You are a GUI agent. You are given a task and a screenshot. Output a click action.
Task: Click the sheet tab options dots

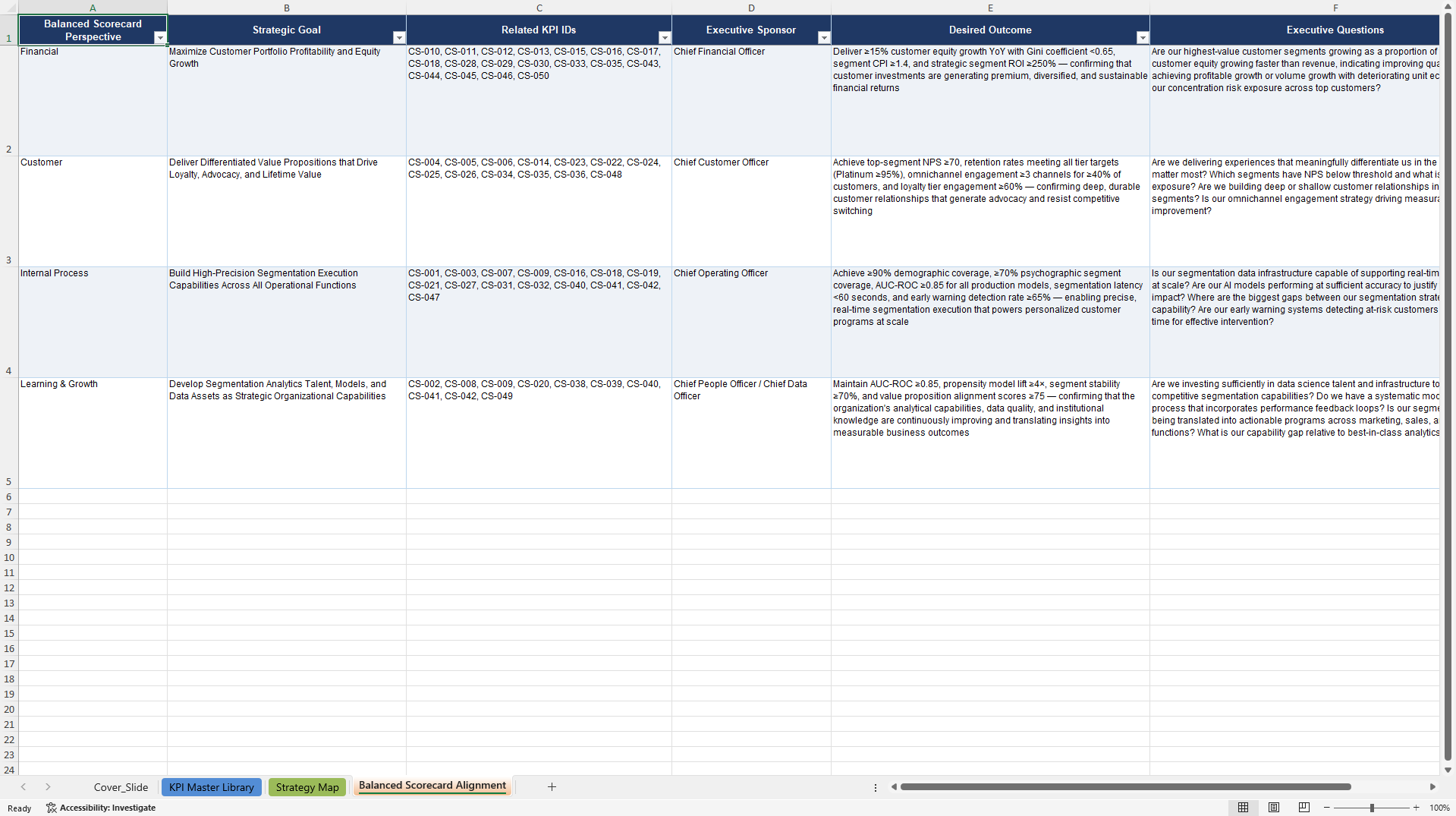[x=876, y=787]
